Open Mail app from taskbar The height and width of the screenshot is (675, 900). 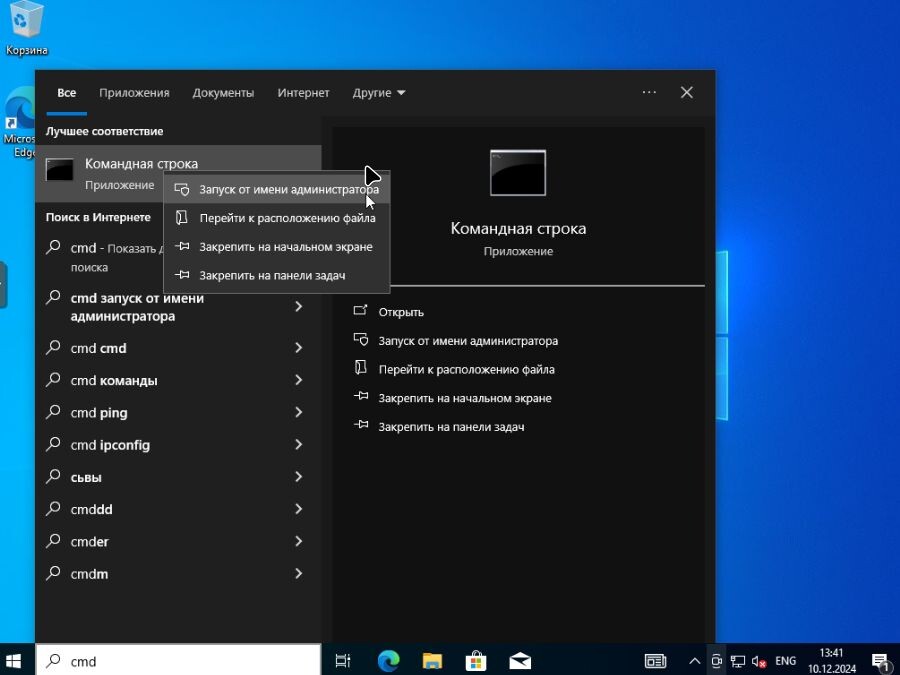[519, 661]
